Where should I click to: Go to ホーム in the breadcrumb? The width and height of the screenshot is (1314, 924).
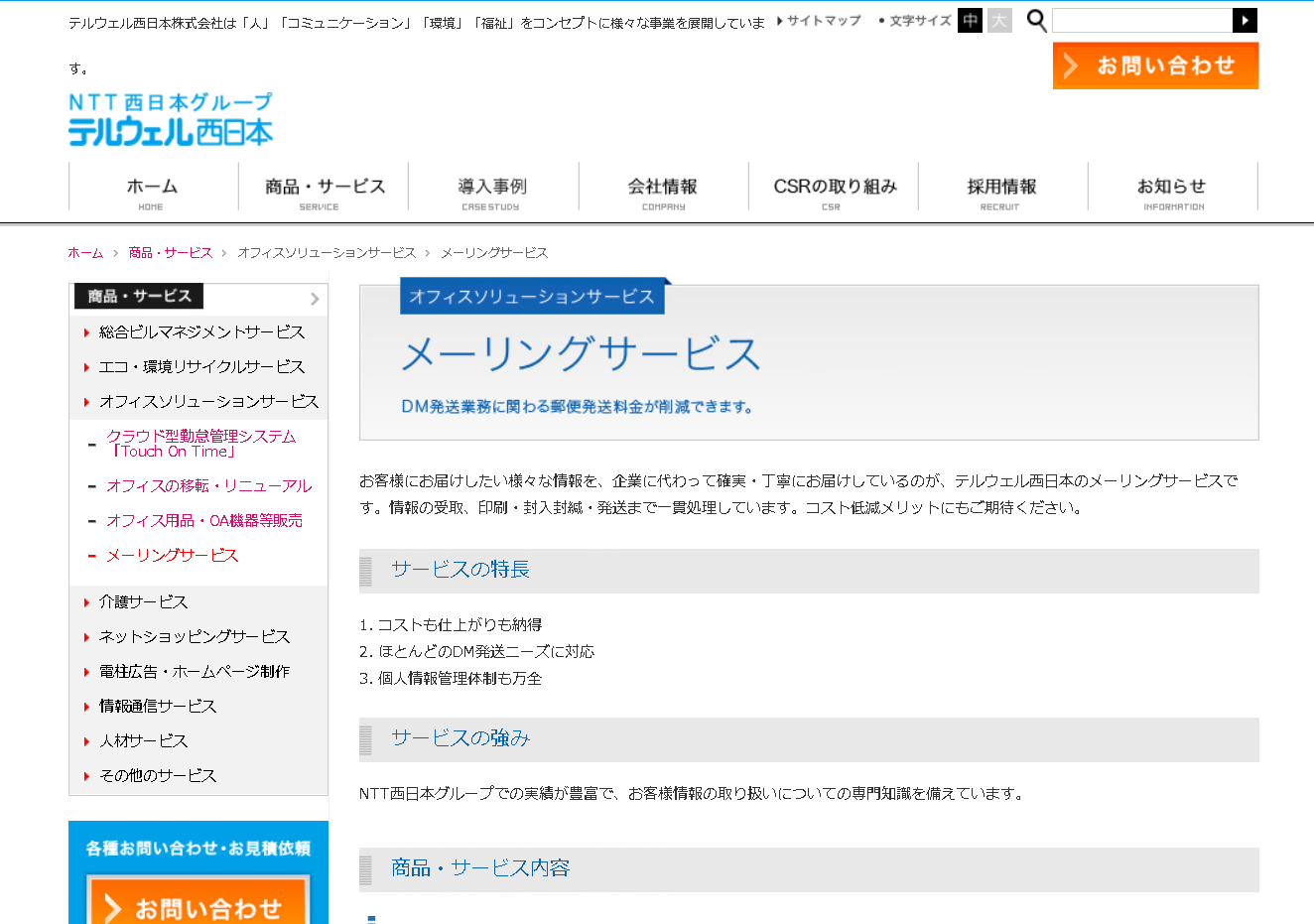(x=85, y=253)
